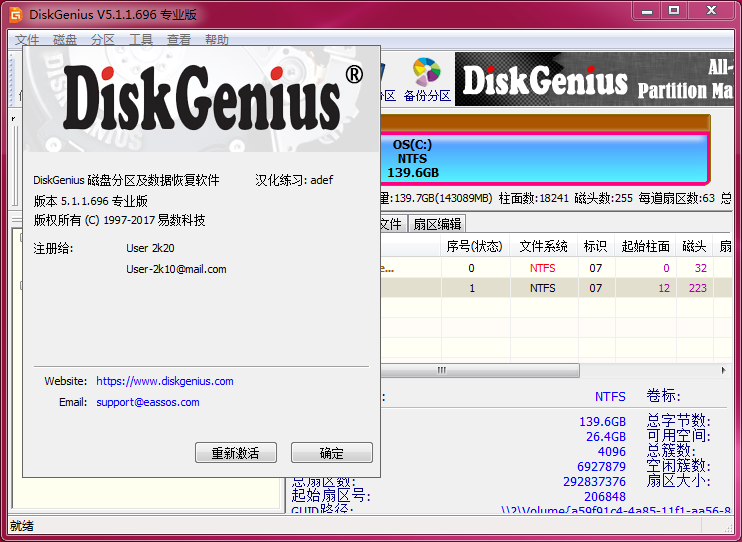Open the https://www.diskgenius.com website link

coord(165,381)
